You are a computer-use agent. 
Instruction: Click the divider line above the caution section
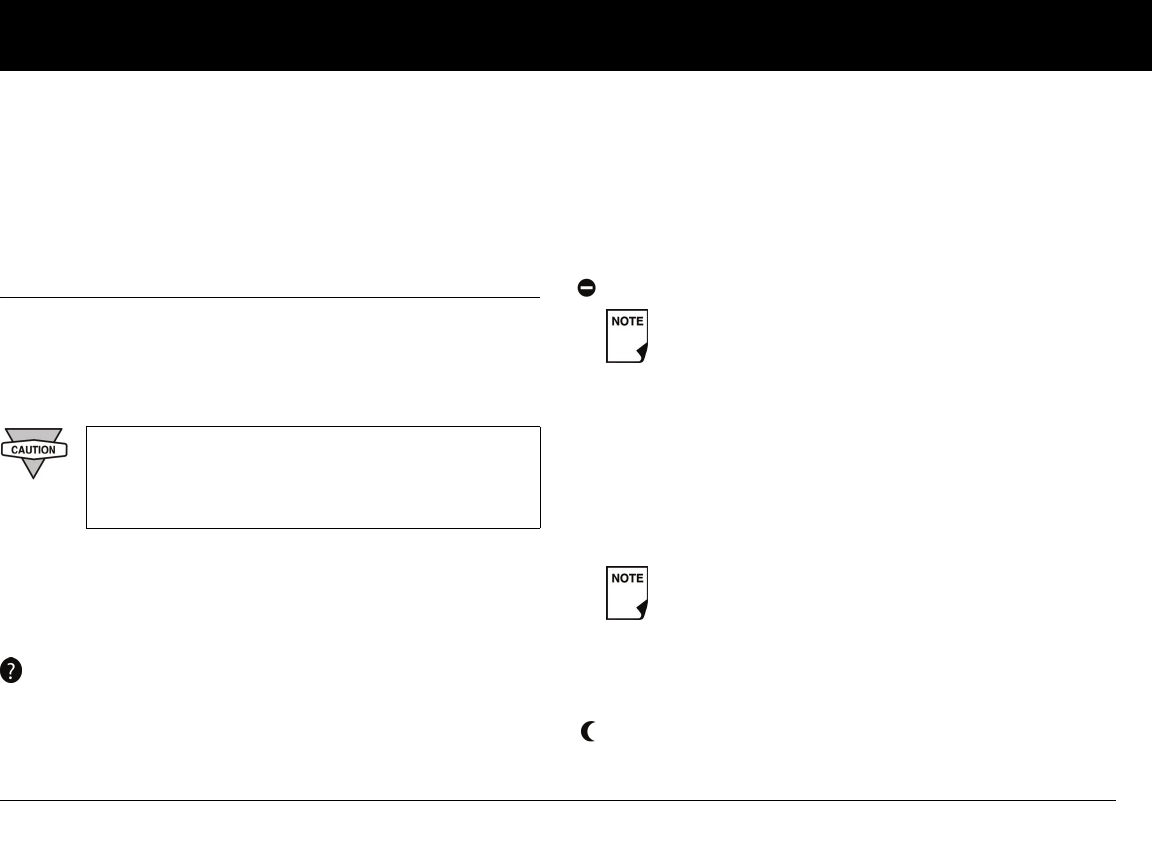click(x=270, y=297)
